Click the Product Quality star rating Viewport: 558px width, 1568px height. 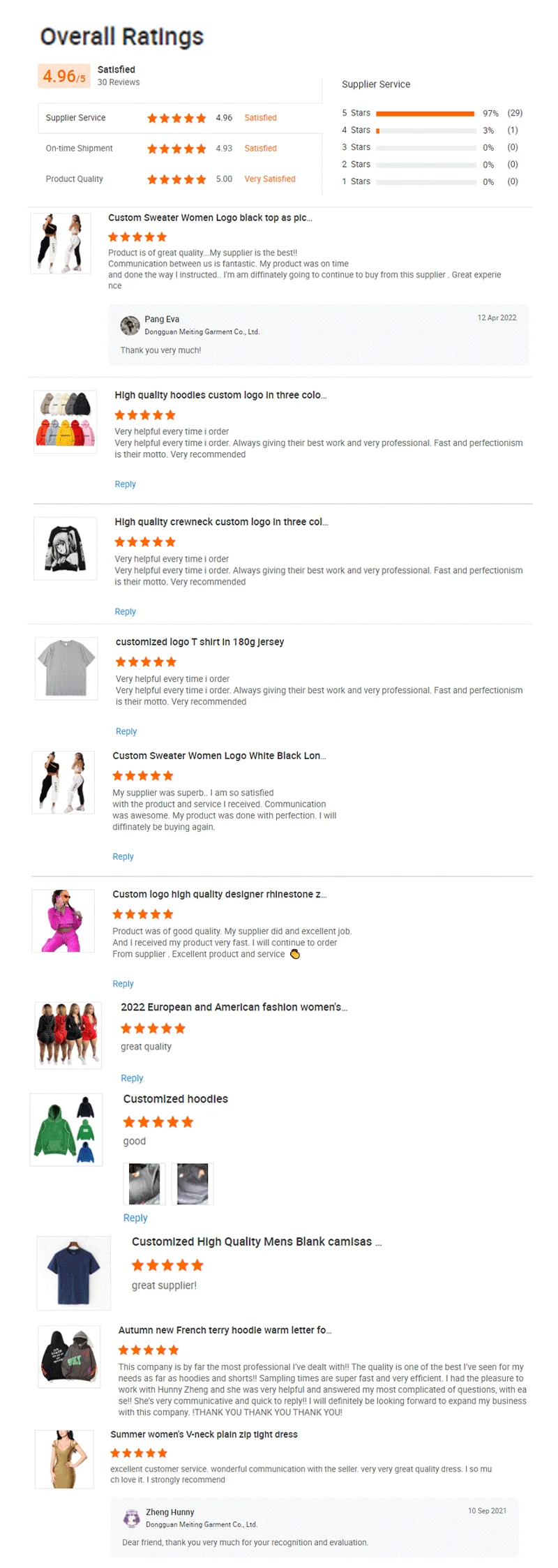pyautogui.click(x=176, y=179)
